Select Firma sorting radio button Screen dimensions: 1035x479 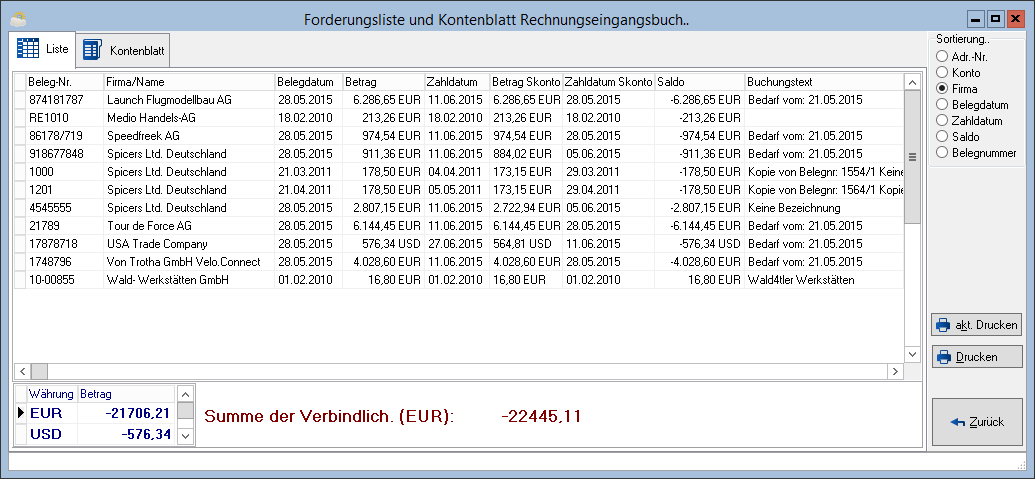click(957, 88)
